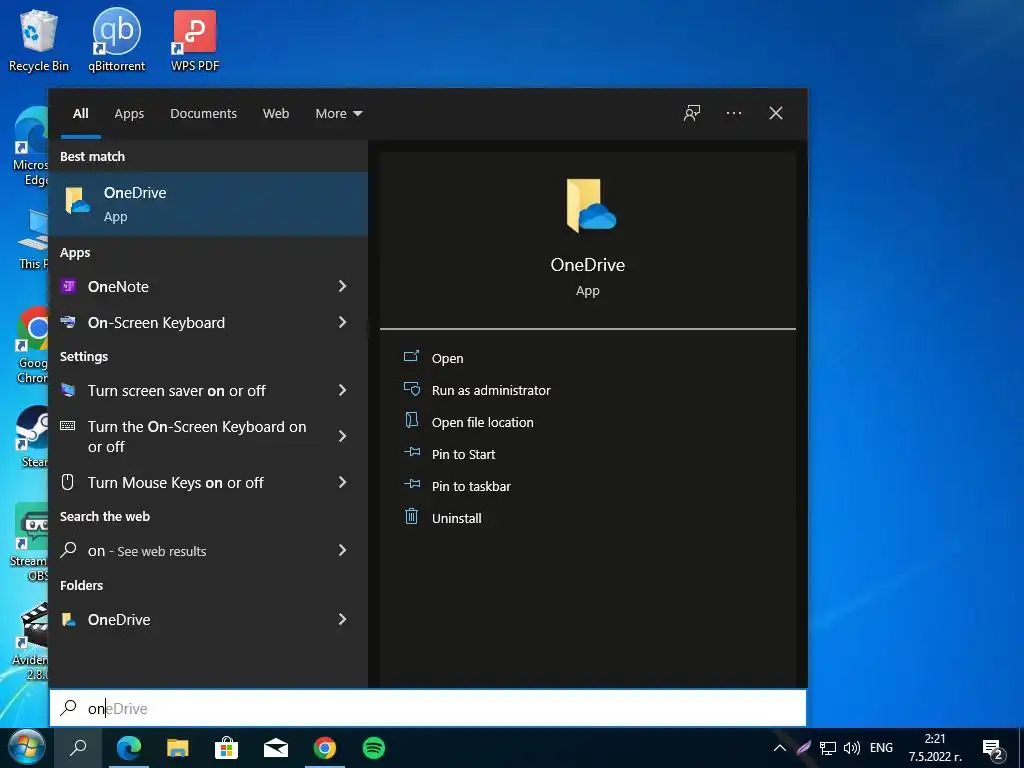This screenshot has height=768, width=1024.
Task: Expand the OneDrive folder result arrow
Action: (342, 619)
